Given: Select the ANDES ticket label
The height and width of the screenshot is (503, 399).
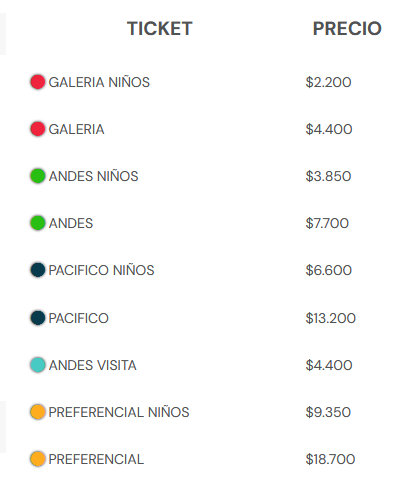Looking at the screenshot, I should tap(71, 223).
